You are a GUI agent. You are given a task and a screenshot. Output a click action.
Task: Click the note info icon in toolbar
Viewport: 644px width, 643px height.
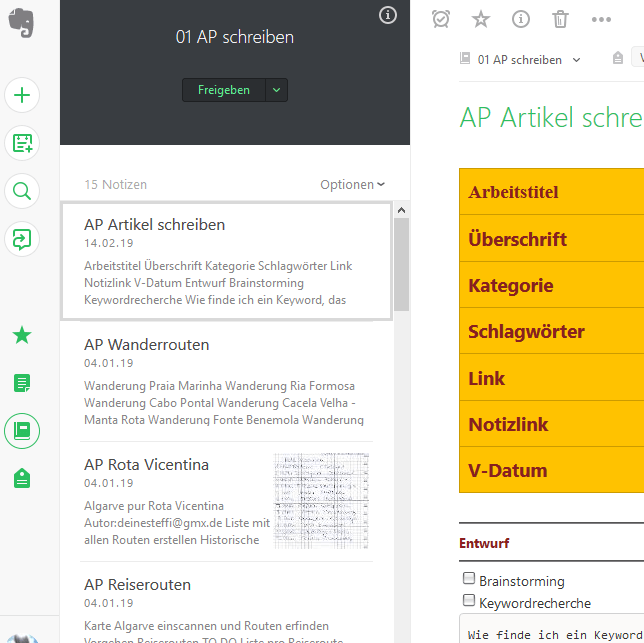coord(520,18)
